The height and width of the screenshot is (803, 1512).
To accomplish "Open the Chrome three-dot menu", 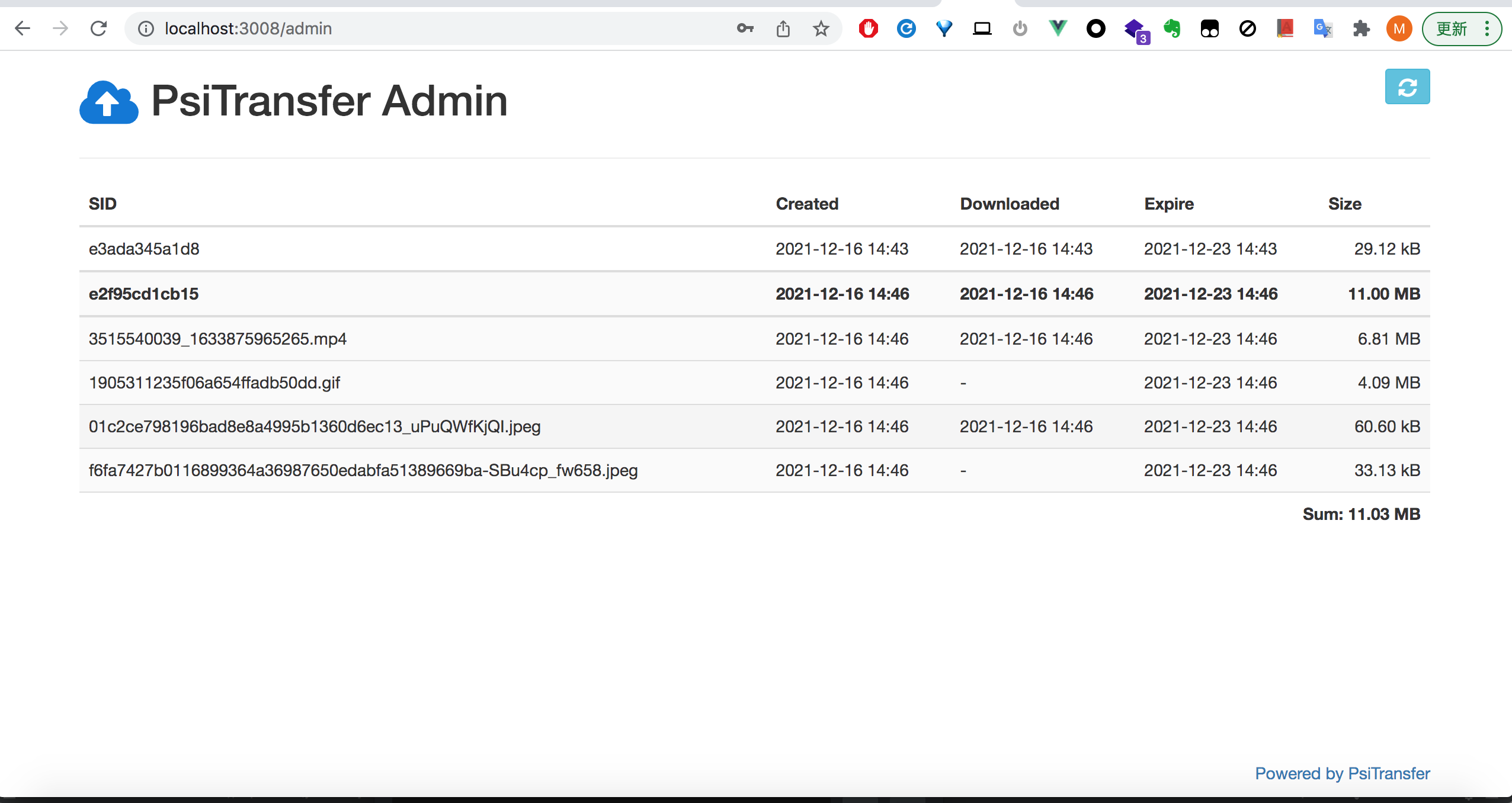I will click(x=1487, y=28).
